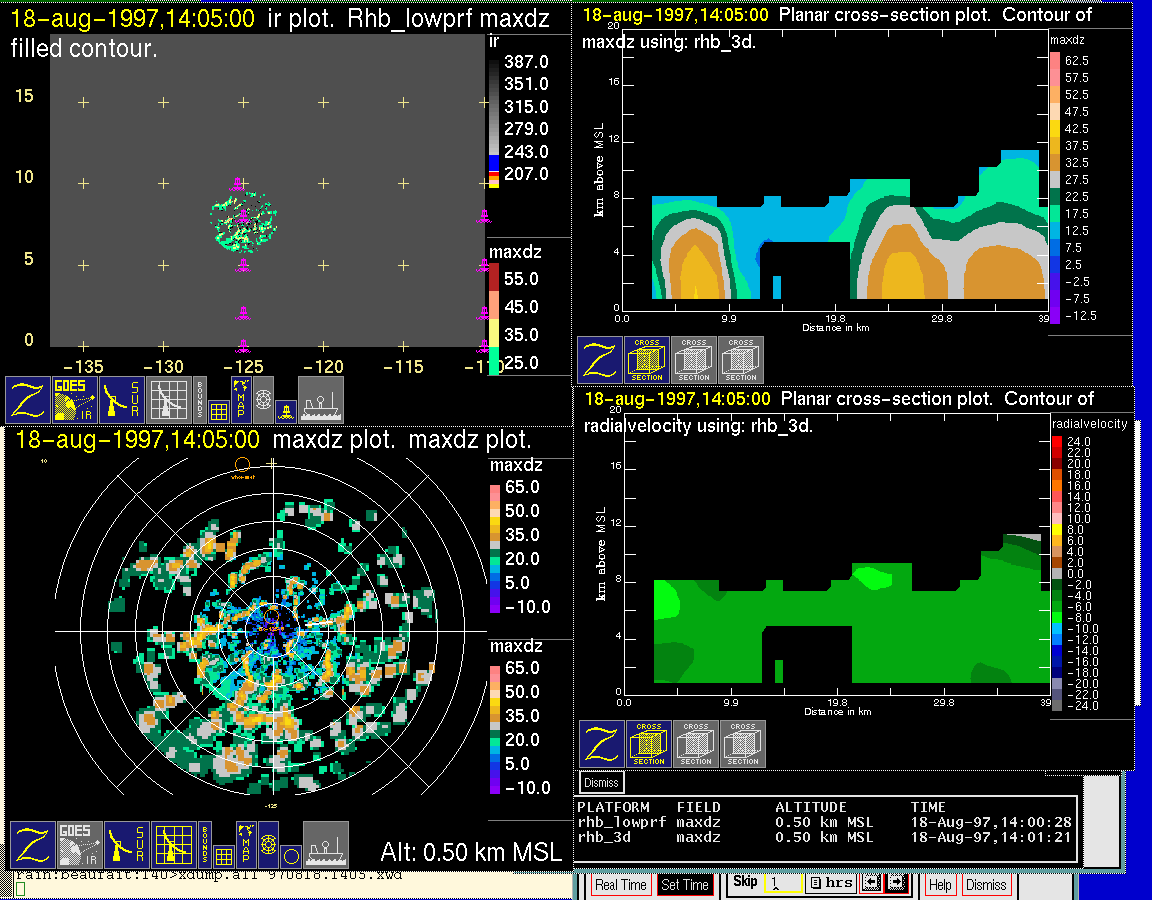Step time forward with right arrow
Screen dimensions: 1152x900
895,883
